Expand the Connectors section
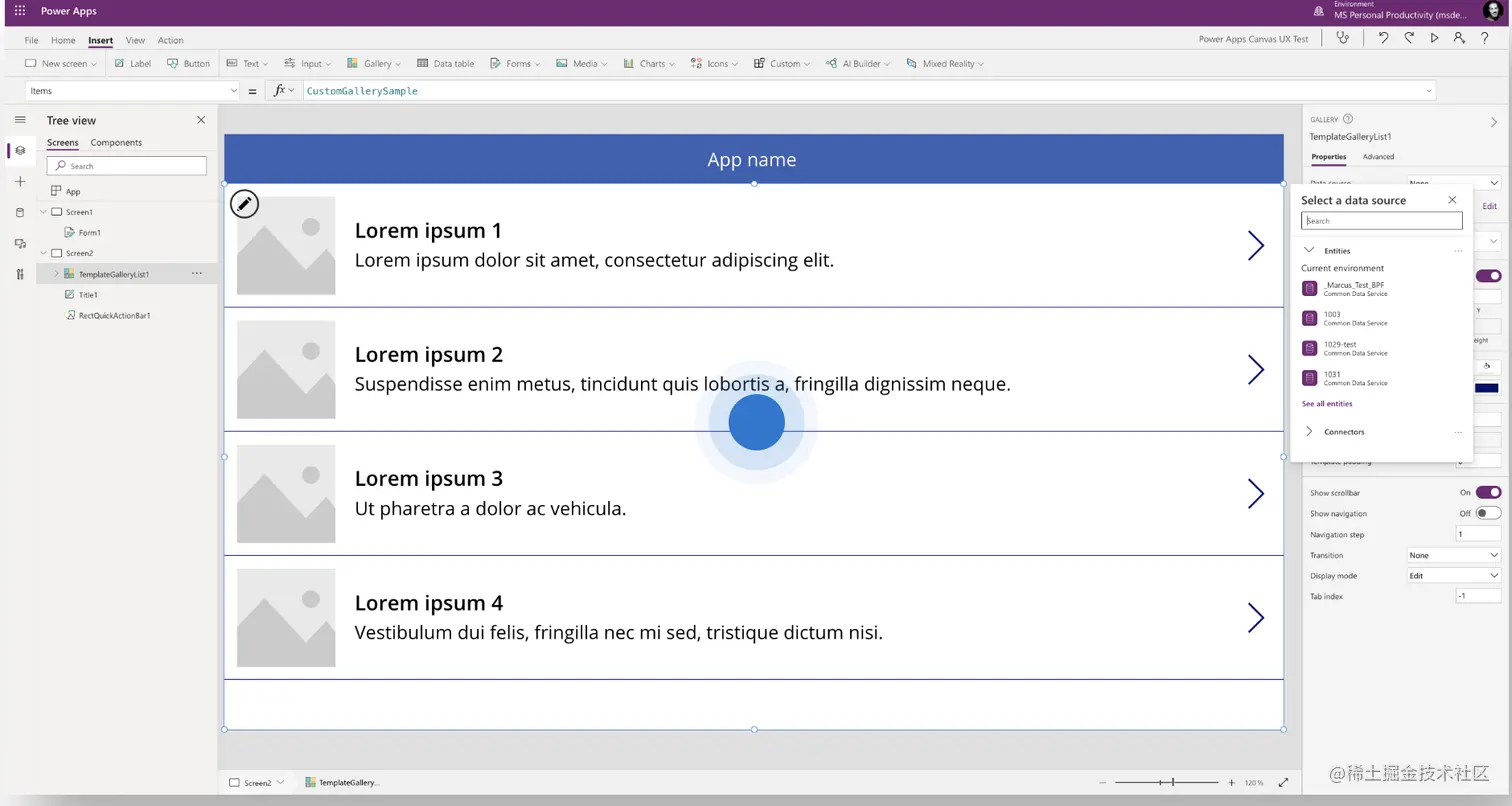1512x806 pixels. tap(1309, 431)
